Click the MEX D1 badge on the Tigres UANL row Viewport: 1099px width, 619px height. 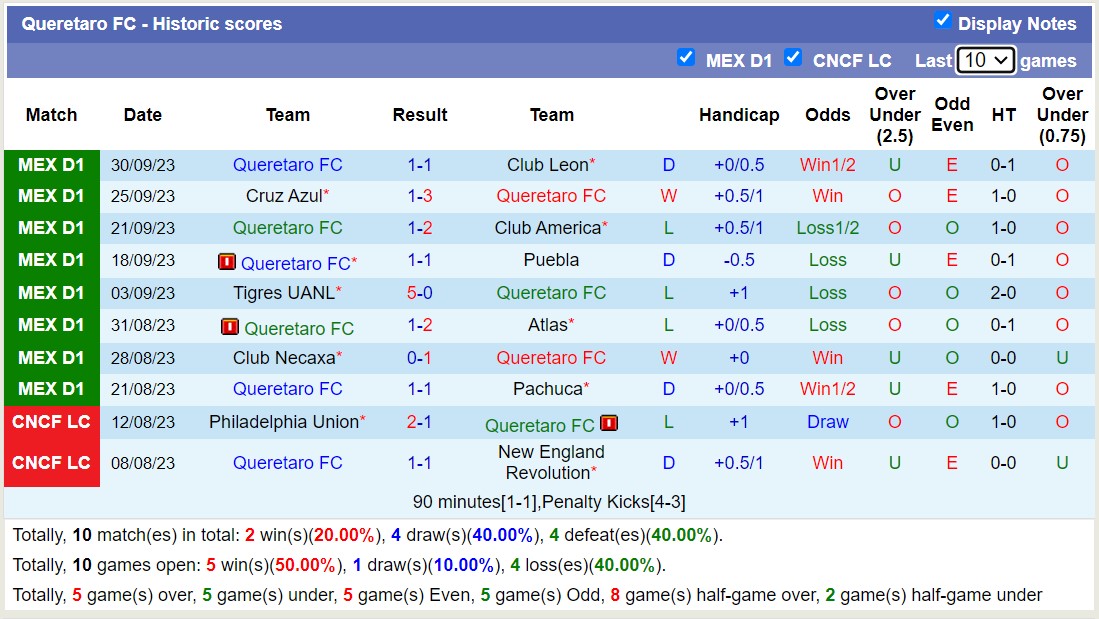click(51, 293)
